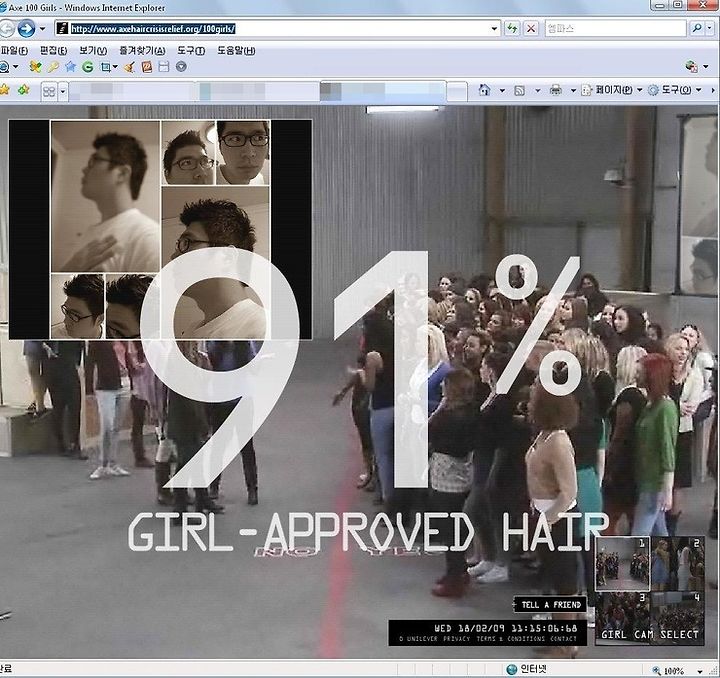Open the 보기(V) menu
720x678 pixels.
click(x=93, y=50)
